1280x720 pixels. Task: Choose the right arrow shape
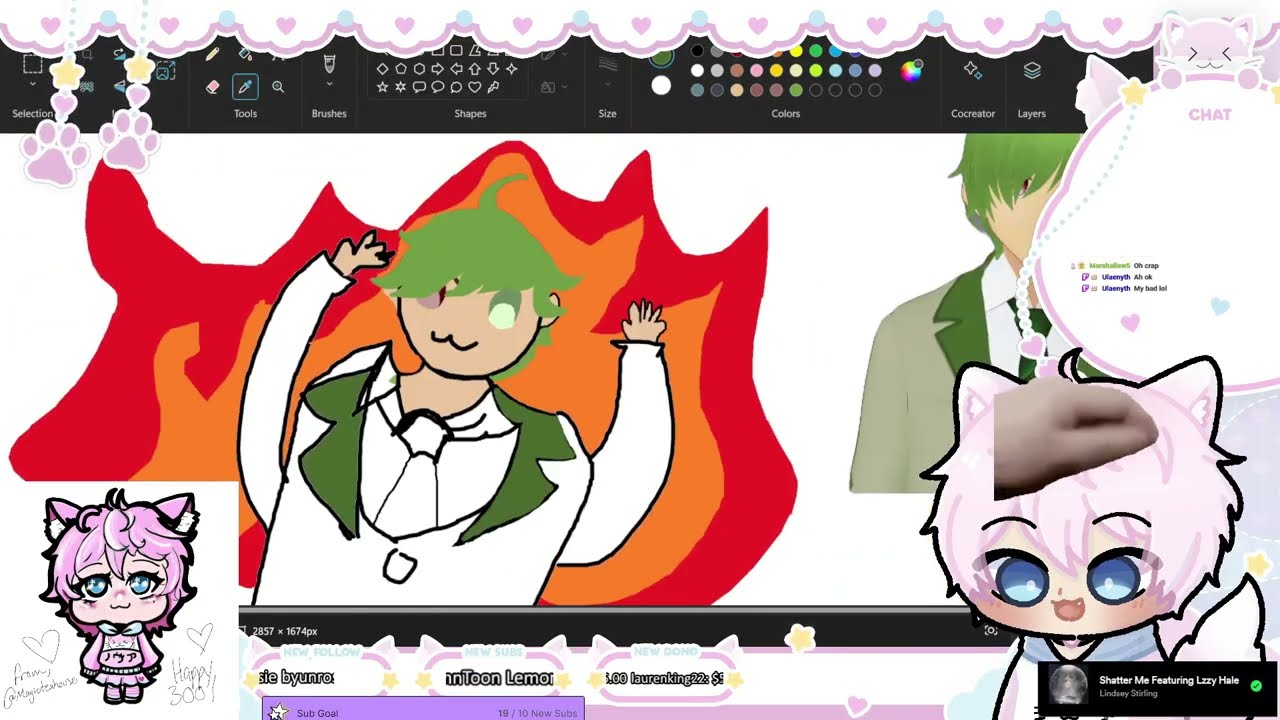(x=437, y=69)
